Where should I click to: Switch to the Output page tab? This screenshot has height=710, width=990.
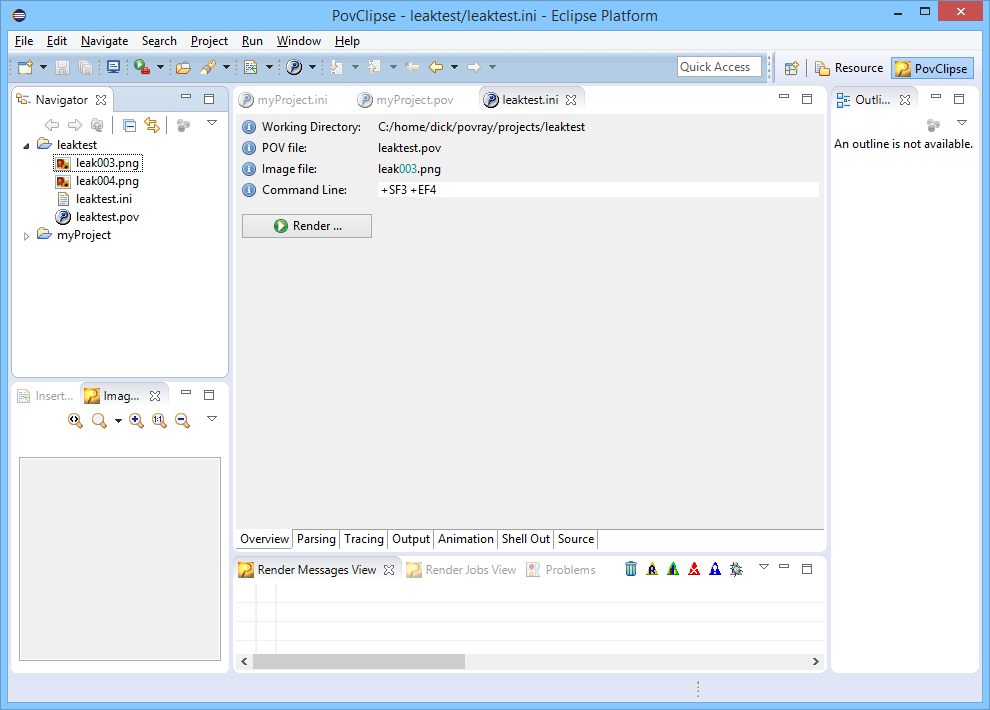coord(411,539)
